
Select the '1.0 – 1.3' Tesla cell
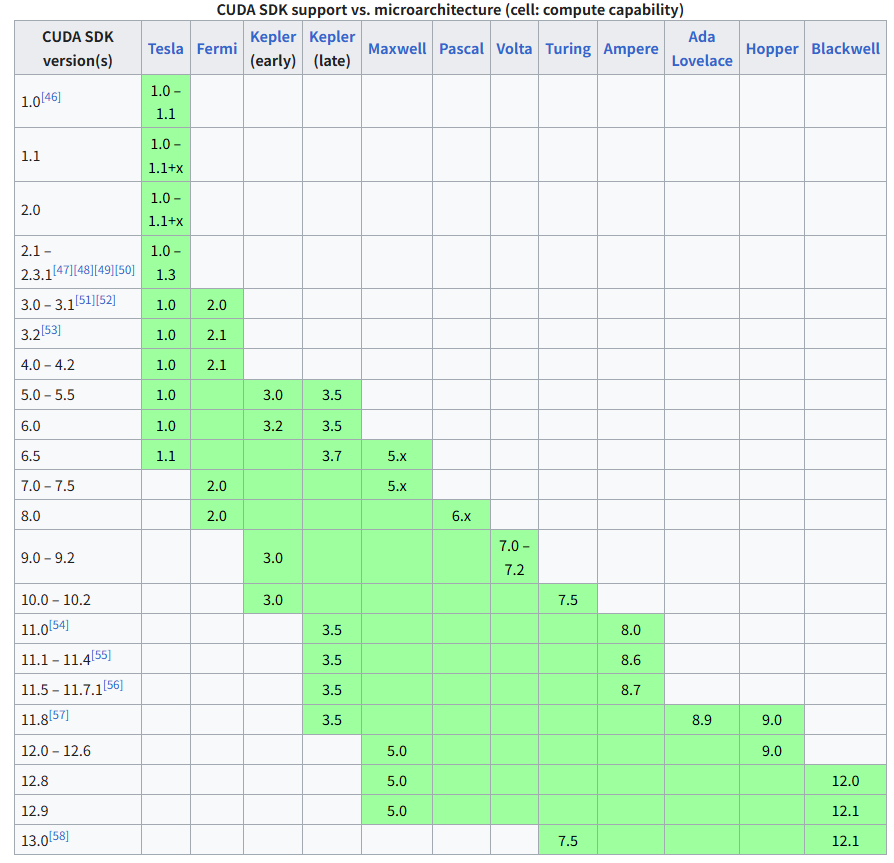166,262
